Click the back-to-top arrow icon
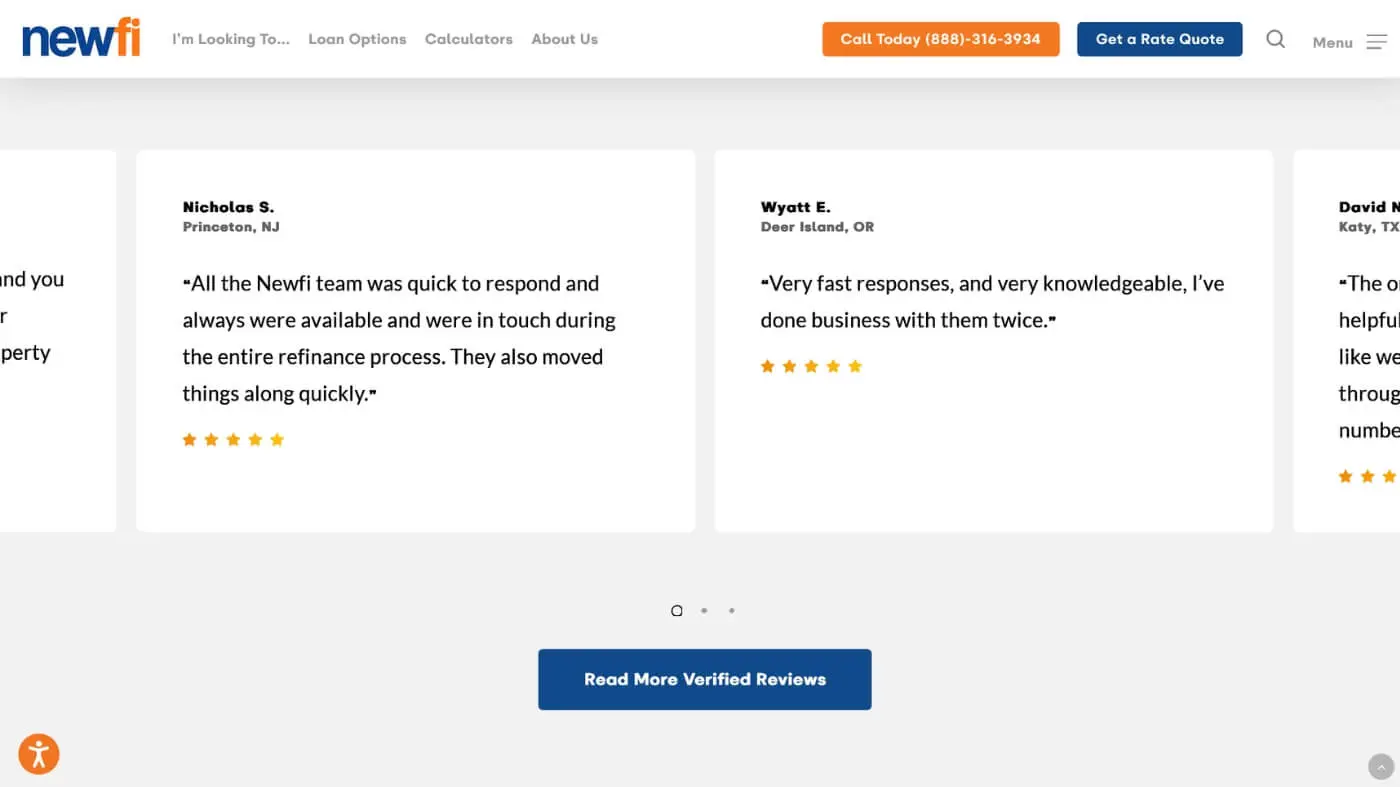 point(1381,766)
